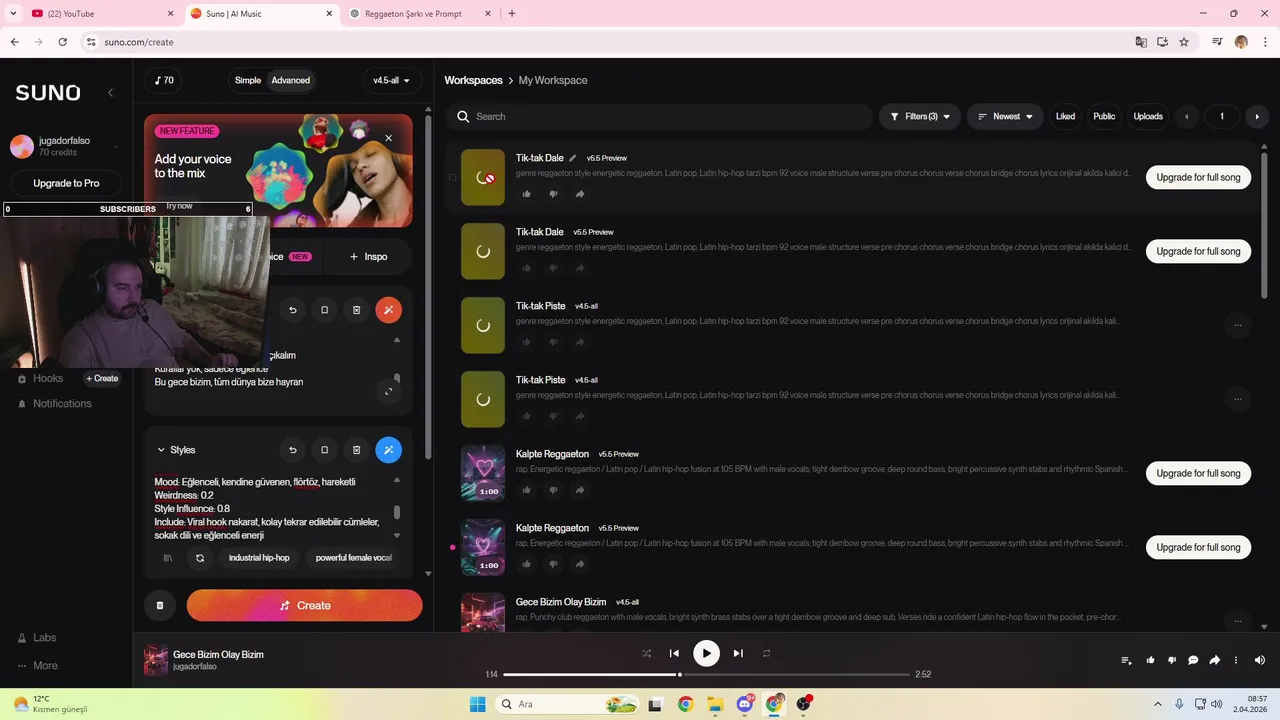Go to previous workspace page
The image size is (1280, 720).
coord(1187,116)
